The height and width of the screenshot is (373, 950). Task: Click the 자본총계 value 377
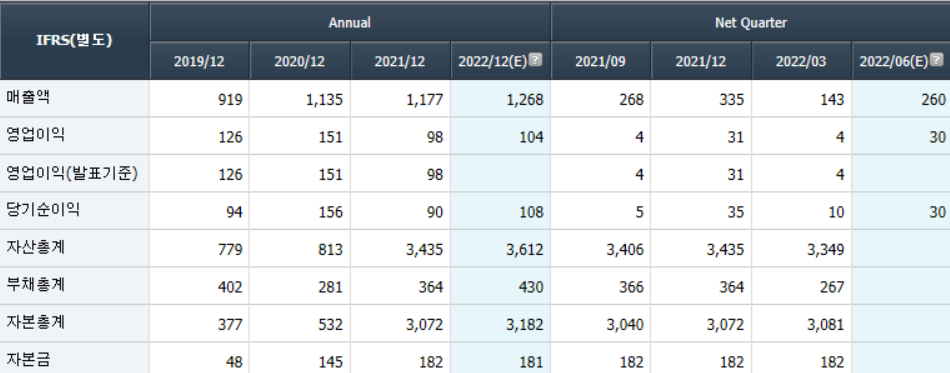point(231,325)
